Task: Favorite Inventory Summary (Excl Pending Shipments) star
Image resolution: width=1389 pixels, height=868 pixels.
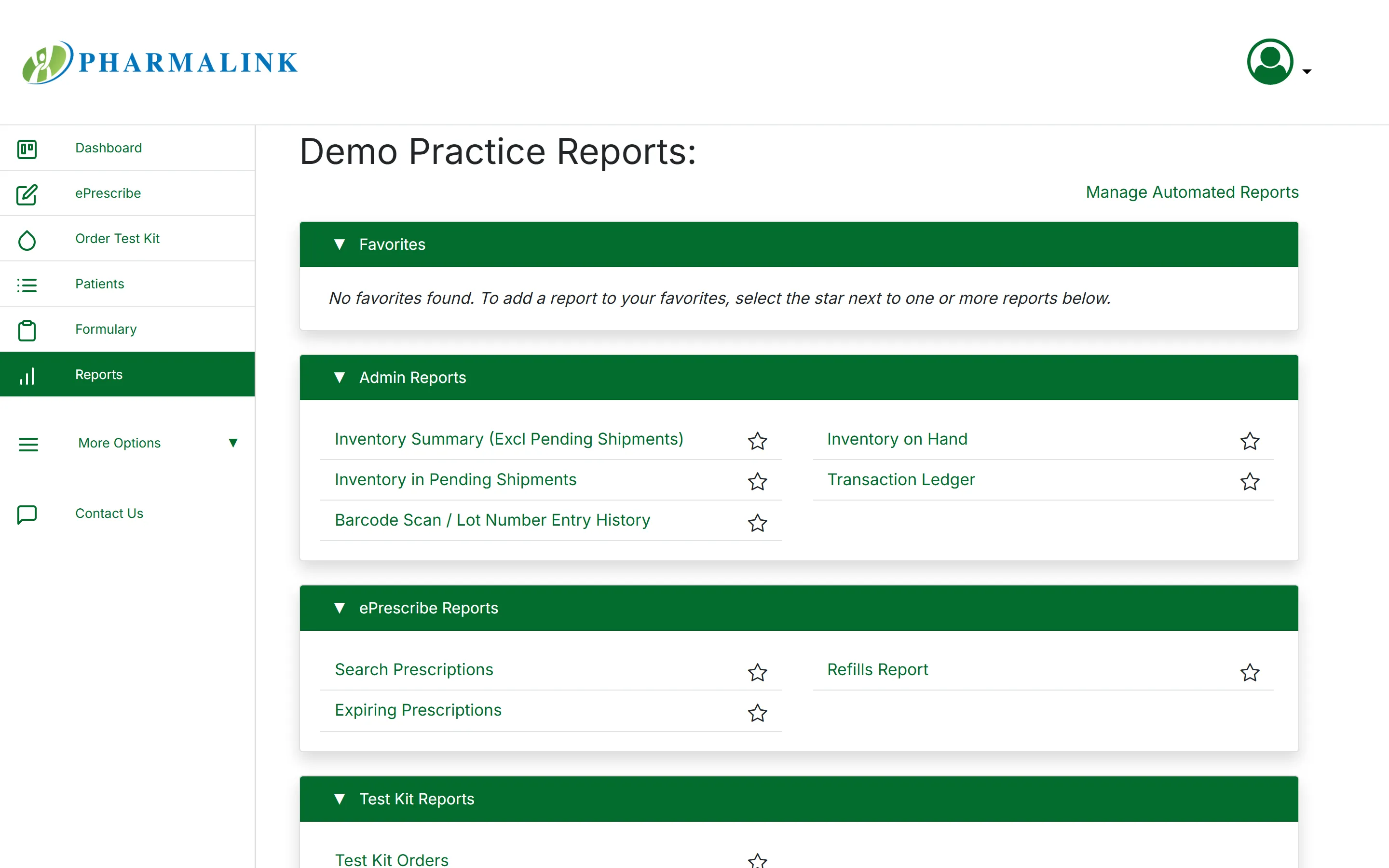Action: (757, 441)
